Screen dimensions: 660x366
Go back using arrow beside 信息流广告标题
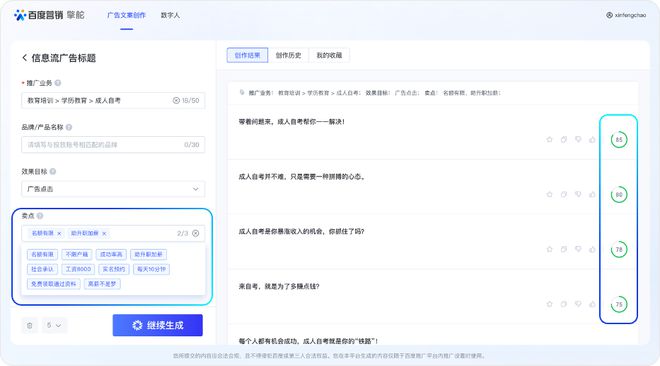[x=24, y=58]
